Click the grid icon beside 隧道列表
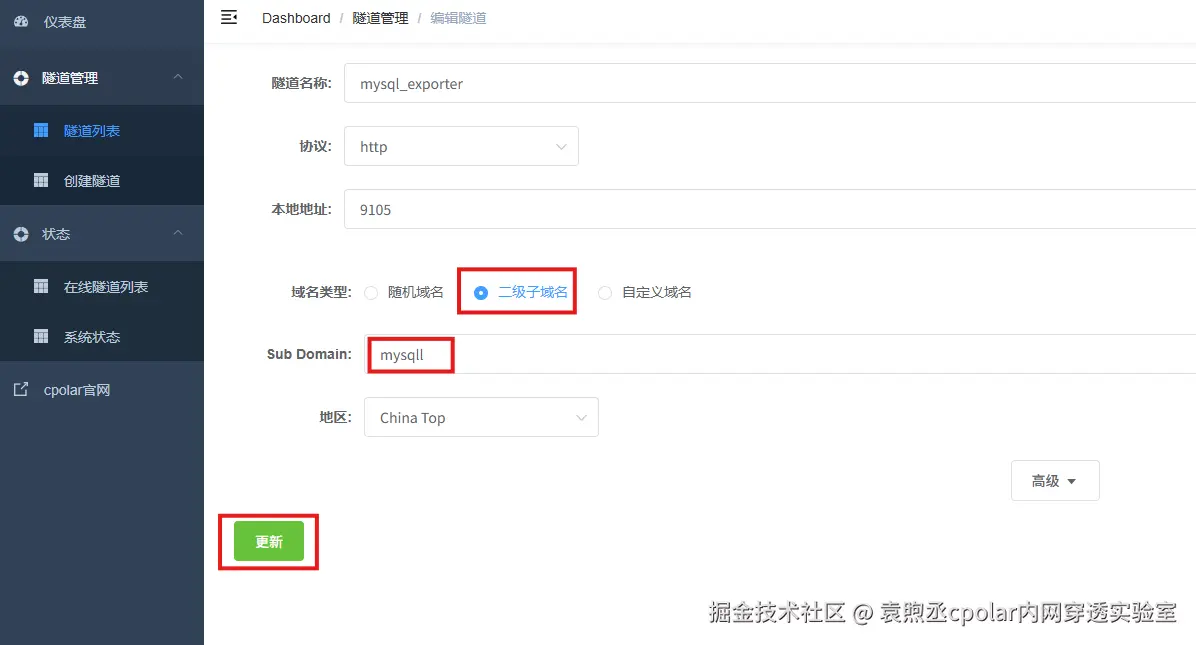 (41, 130)
